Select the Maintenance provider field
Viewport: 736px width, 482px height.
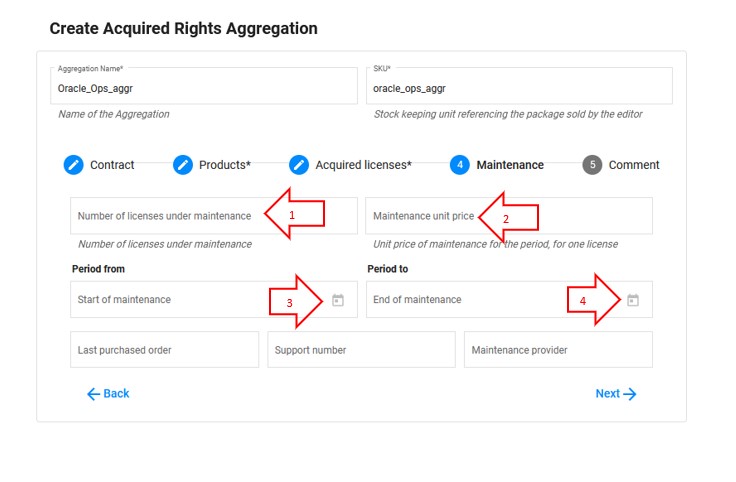tap(558, 350)
